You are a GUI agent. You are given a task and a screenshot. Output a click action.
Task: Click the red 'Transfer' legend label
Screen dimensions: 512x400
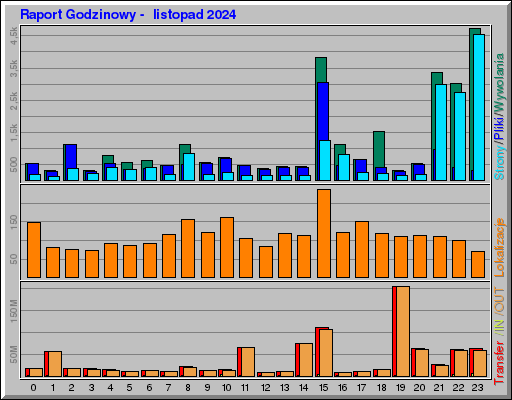coord(499,363)
